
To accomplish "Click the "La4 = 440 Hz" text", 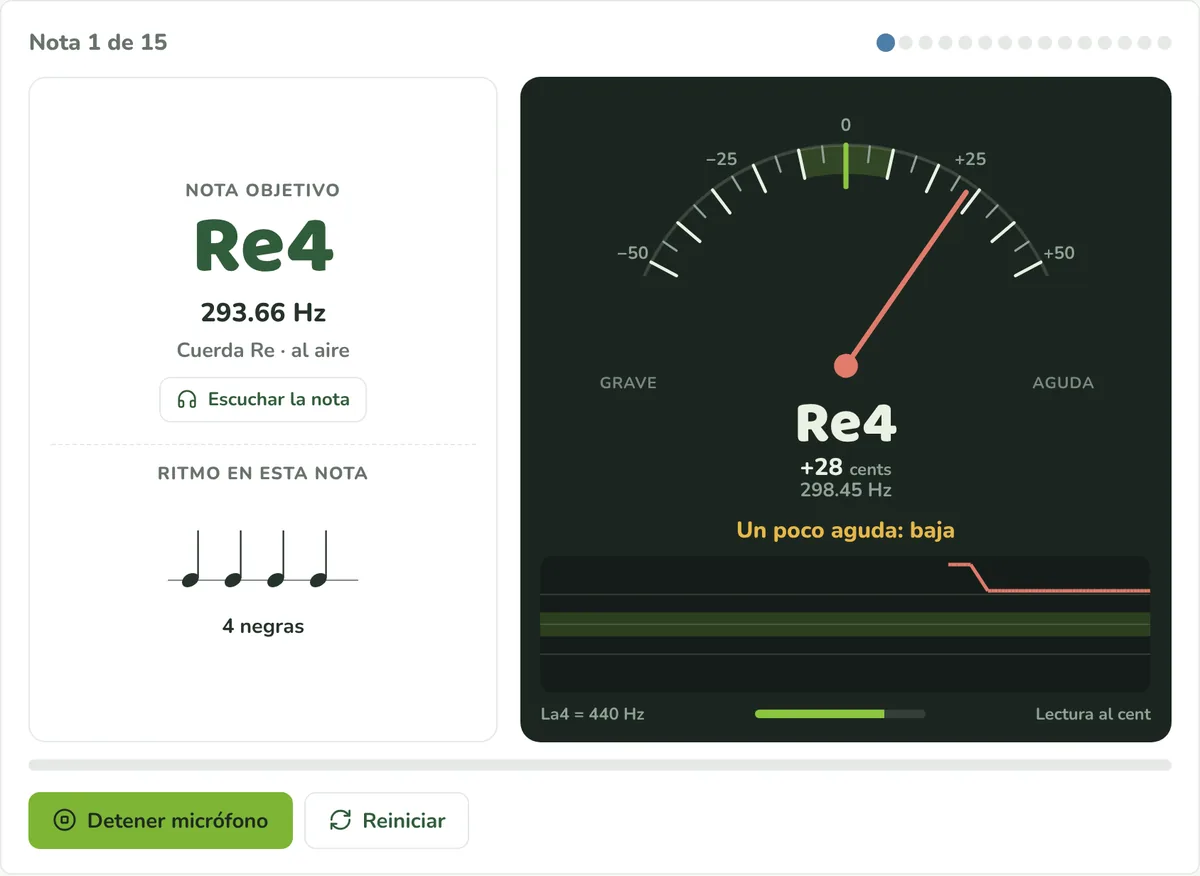I will (x=592, y=714).
